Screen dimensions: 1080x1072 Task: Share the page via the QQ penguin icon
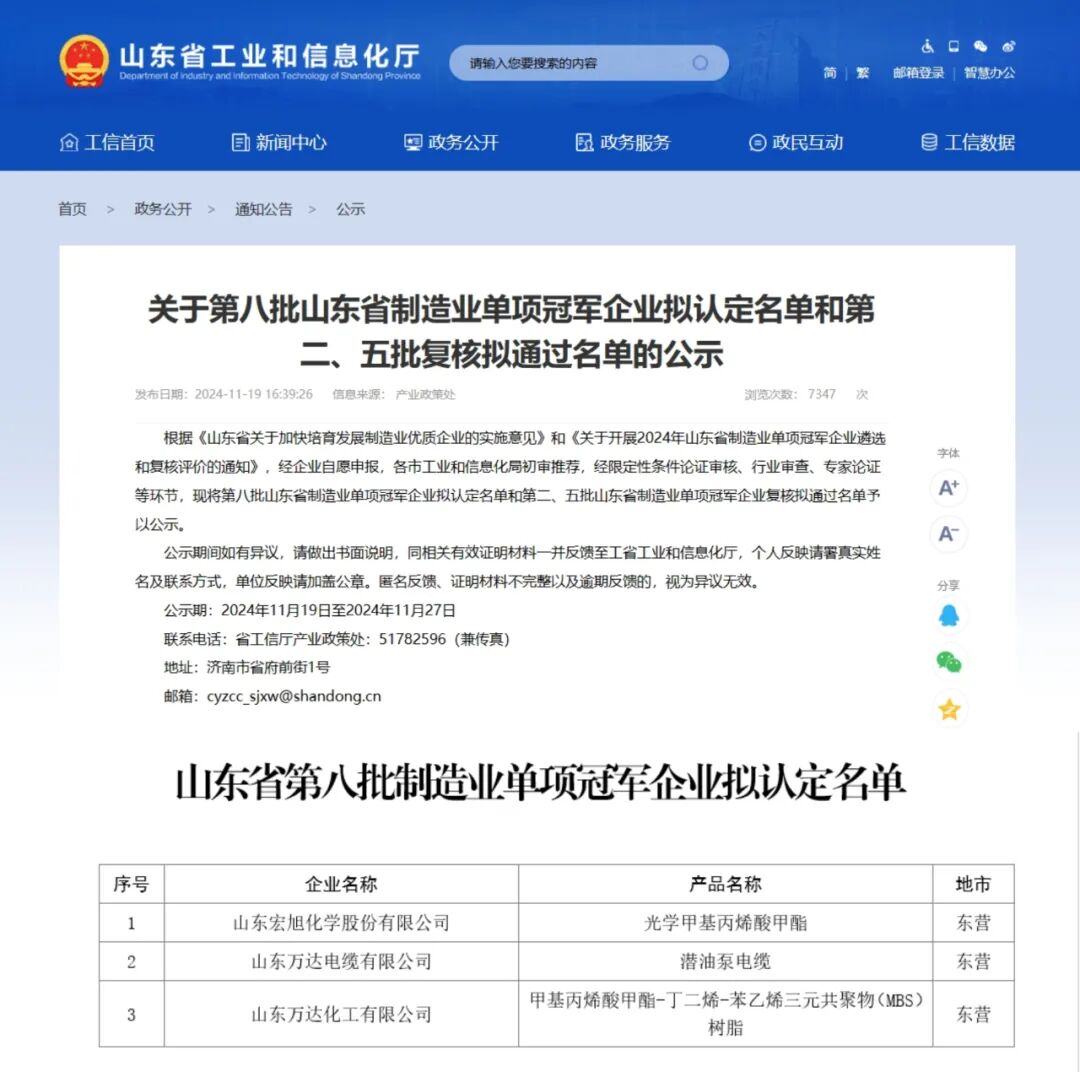pyautogui.click(x=948, y=616)
